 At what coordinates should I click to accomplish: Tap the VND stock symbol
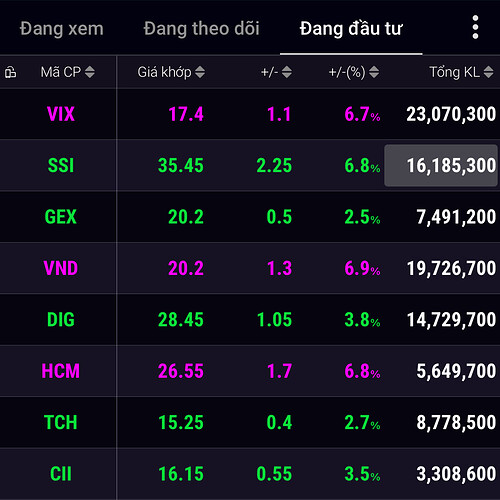pyautogui.click(x=61, y=268)
